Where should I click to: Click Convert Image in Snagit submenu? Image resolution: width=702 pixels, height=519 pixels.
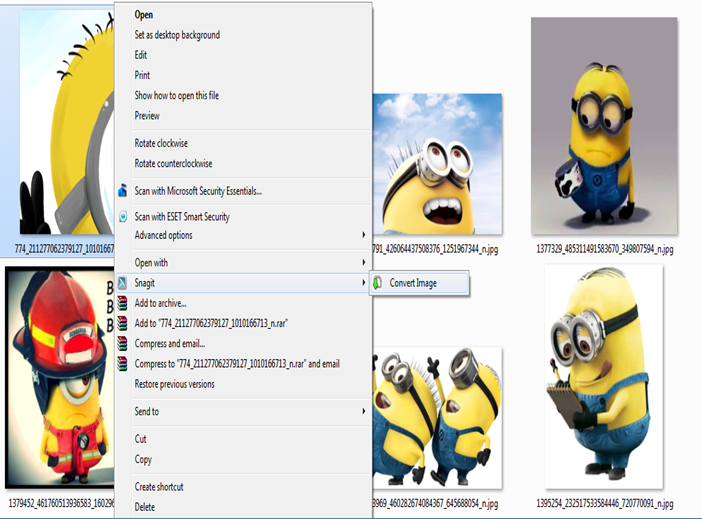pos(413,283)
